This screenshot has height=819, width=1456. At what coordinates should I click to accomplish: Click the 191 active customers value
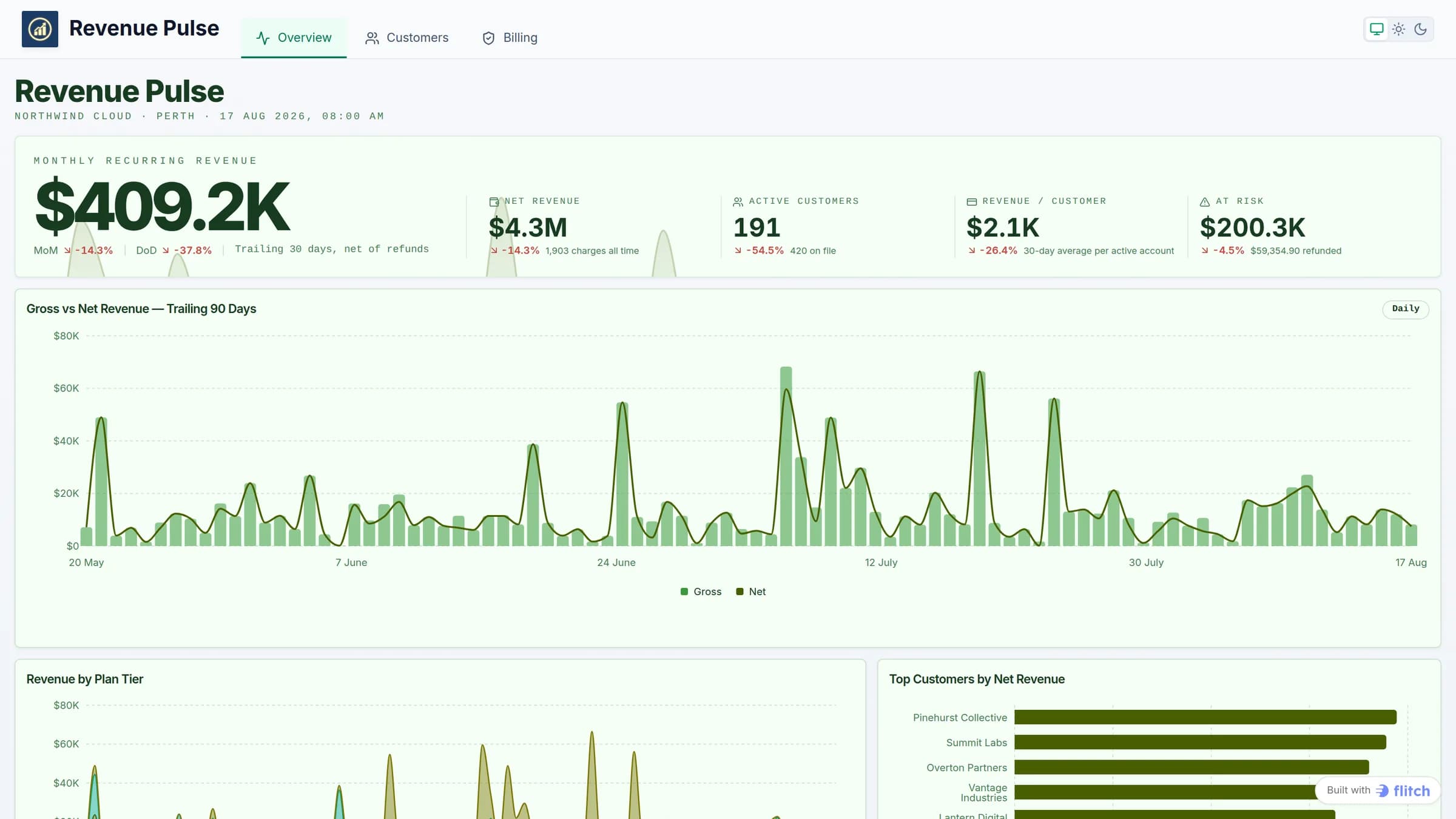tap(757, 227)
